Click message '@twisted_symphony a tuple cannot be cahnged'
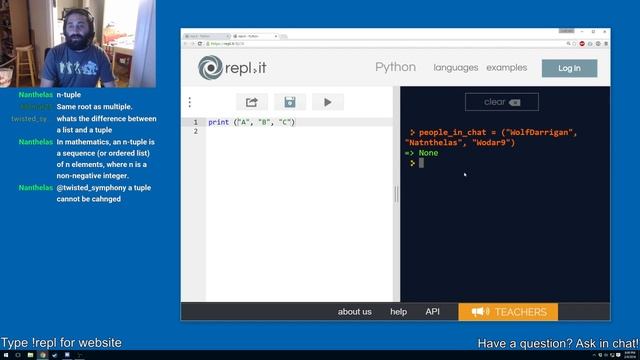The image size is (640, 360). click(x=104, y=193)
